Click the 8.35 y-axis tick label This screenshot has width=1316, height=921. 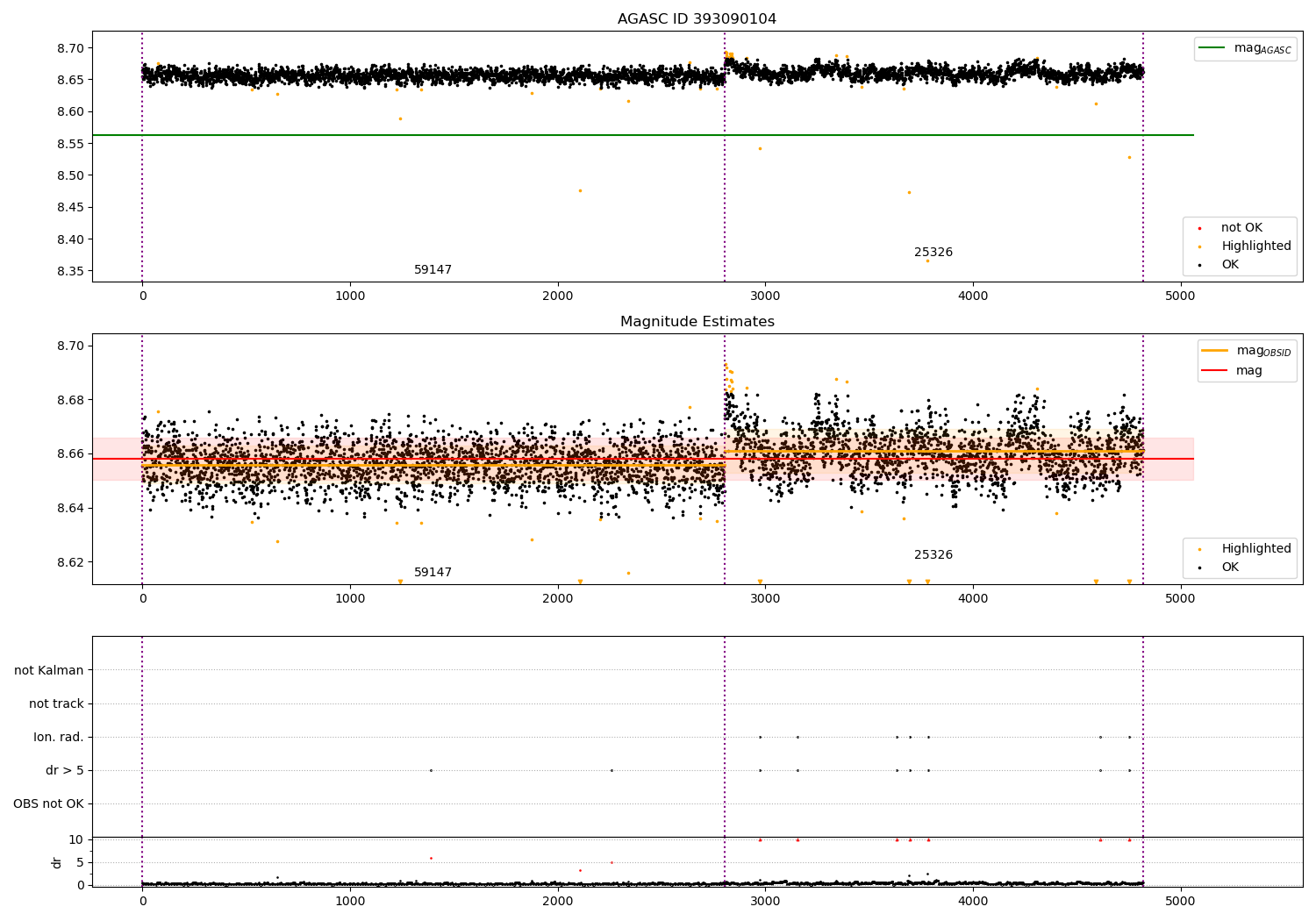pyautogui.click(x=70, y=272)
